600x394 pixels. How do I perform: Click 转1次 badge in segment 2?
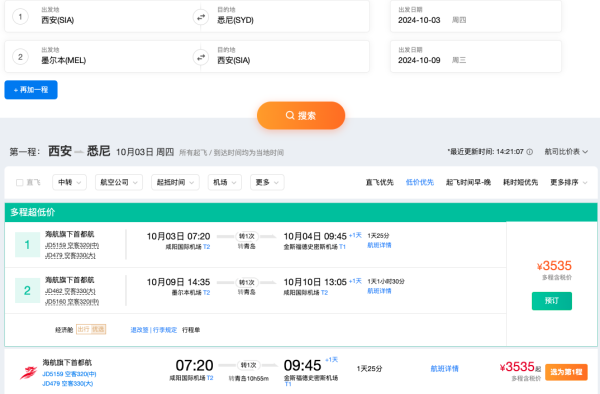click(247, 282)
